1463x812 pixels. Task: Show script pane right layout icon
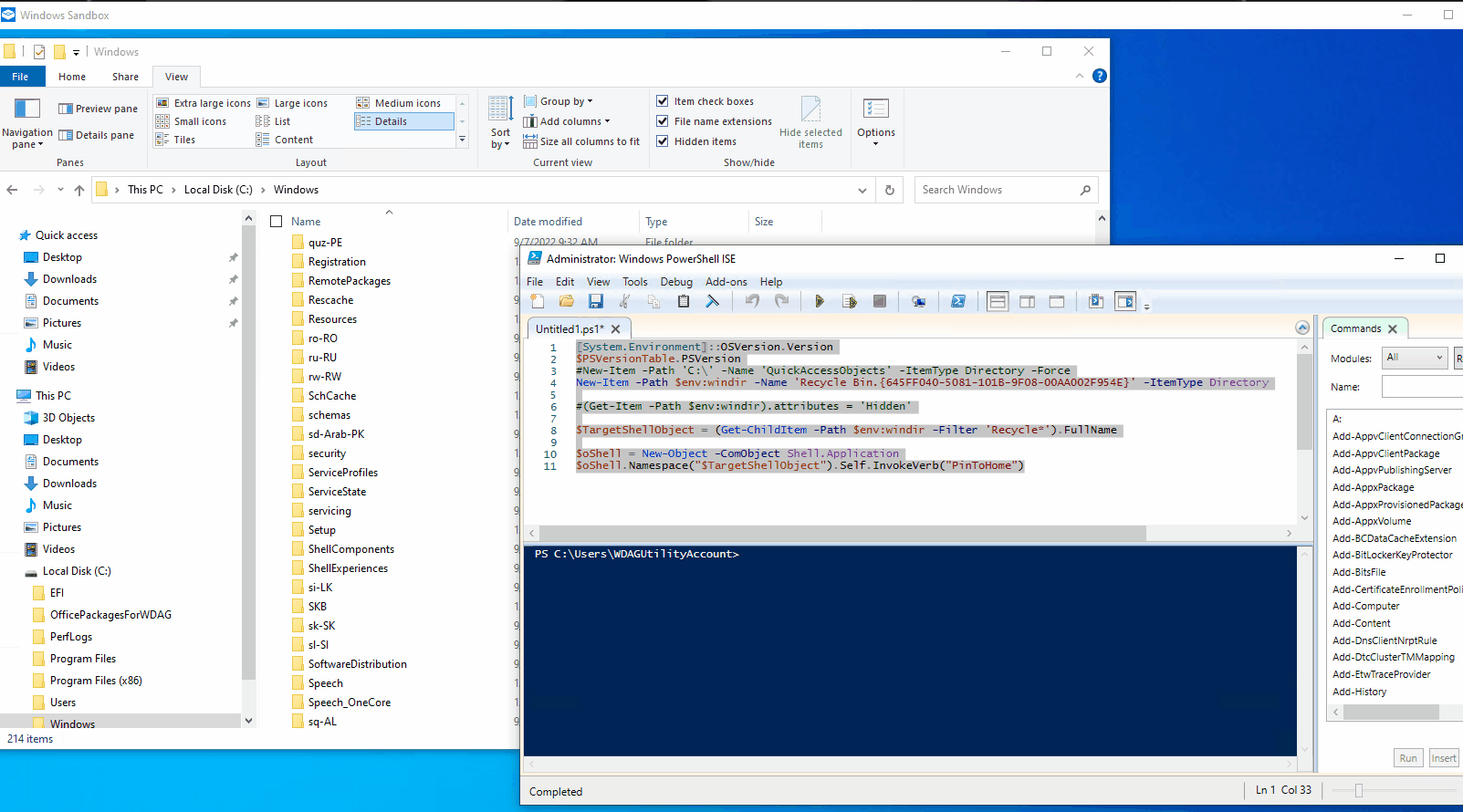click(1028, 301)
